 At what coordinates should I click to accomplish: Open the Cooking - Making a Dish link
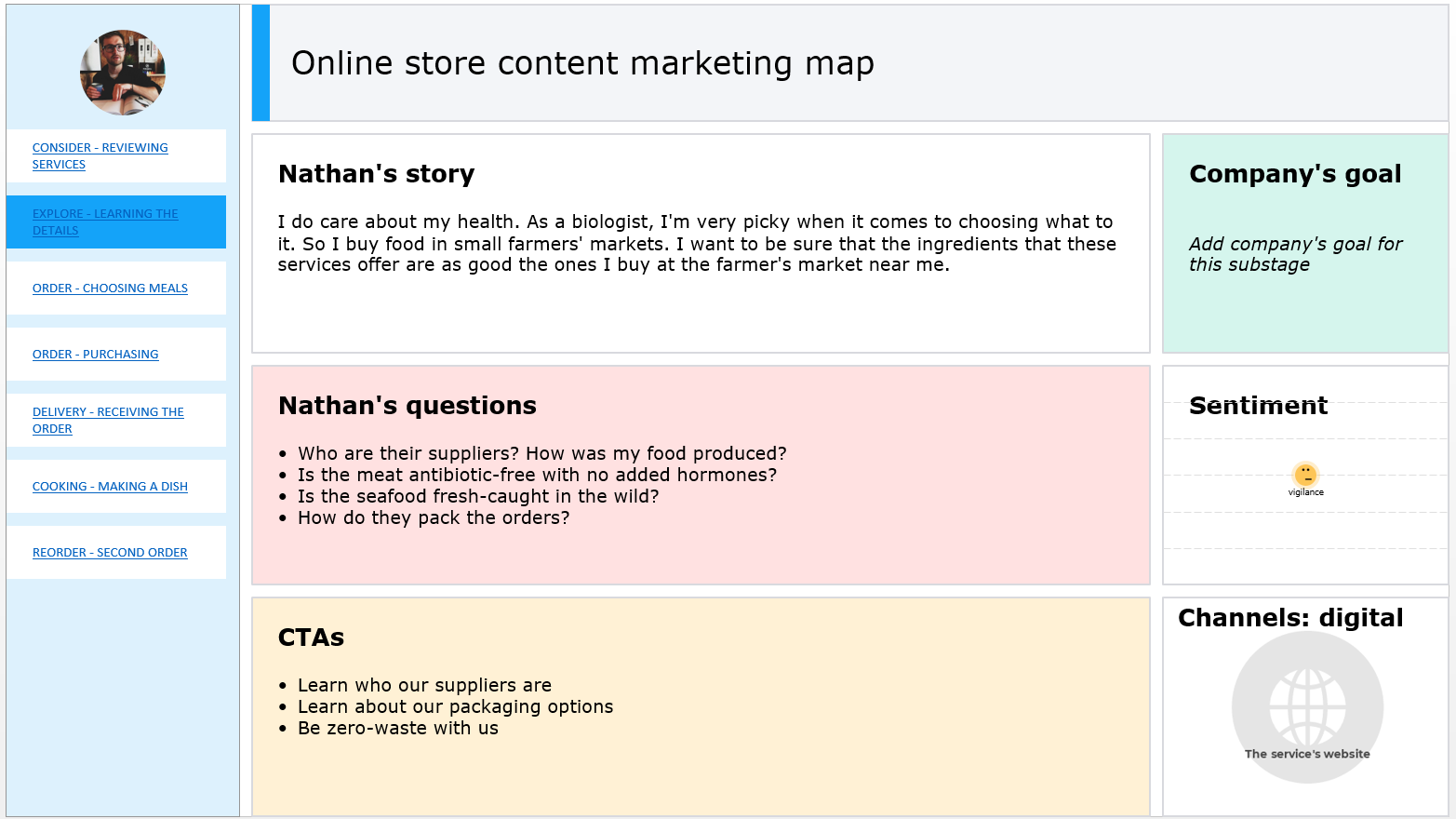(110, 487)
